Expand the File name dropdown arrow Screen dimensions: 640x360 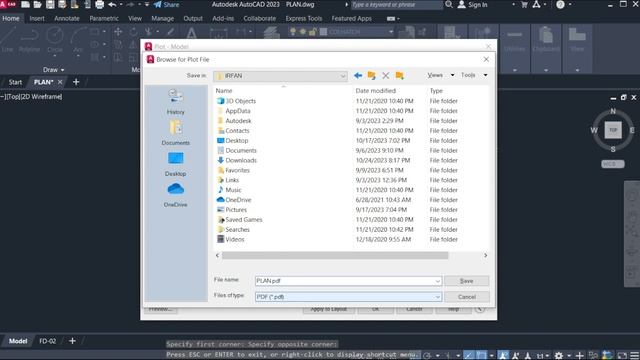click(438, 281)
